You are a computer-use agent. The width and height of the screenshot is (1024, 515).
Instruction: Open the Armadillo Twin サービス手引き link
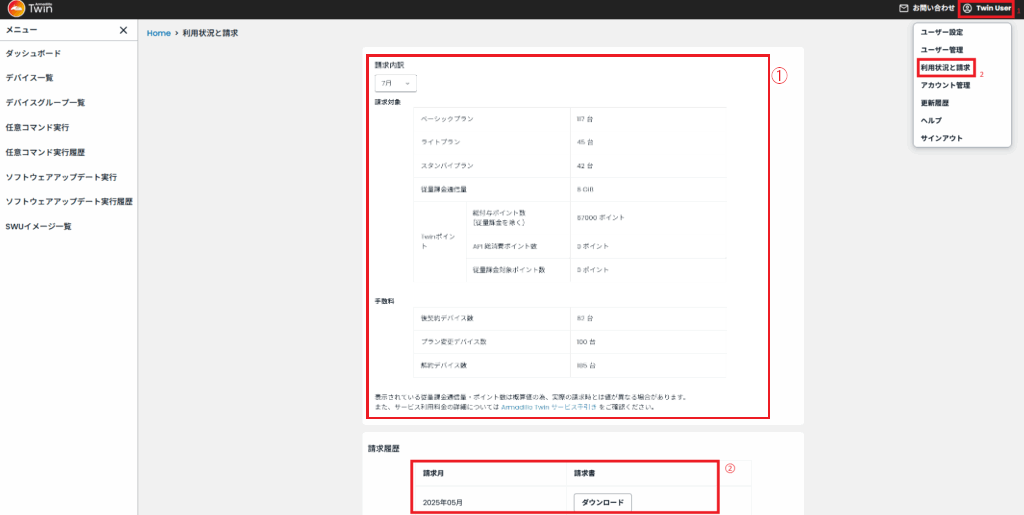tap(549, 407)
